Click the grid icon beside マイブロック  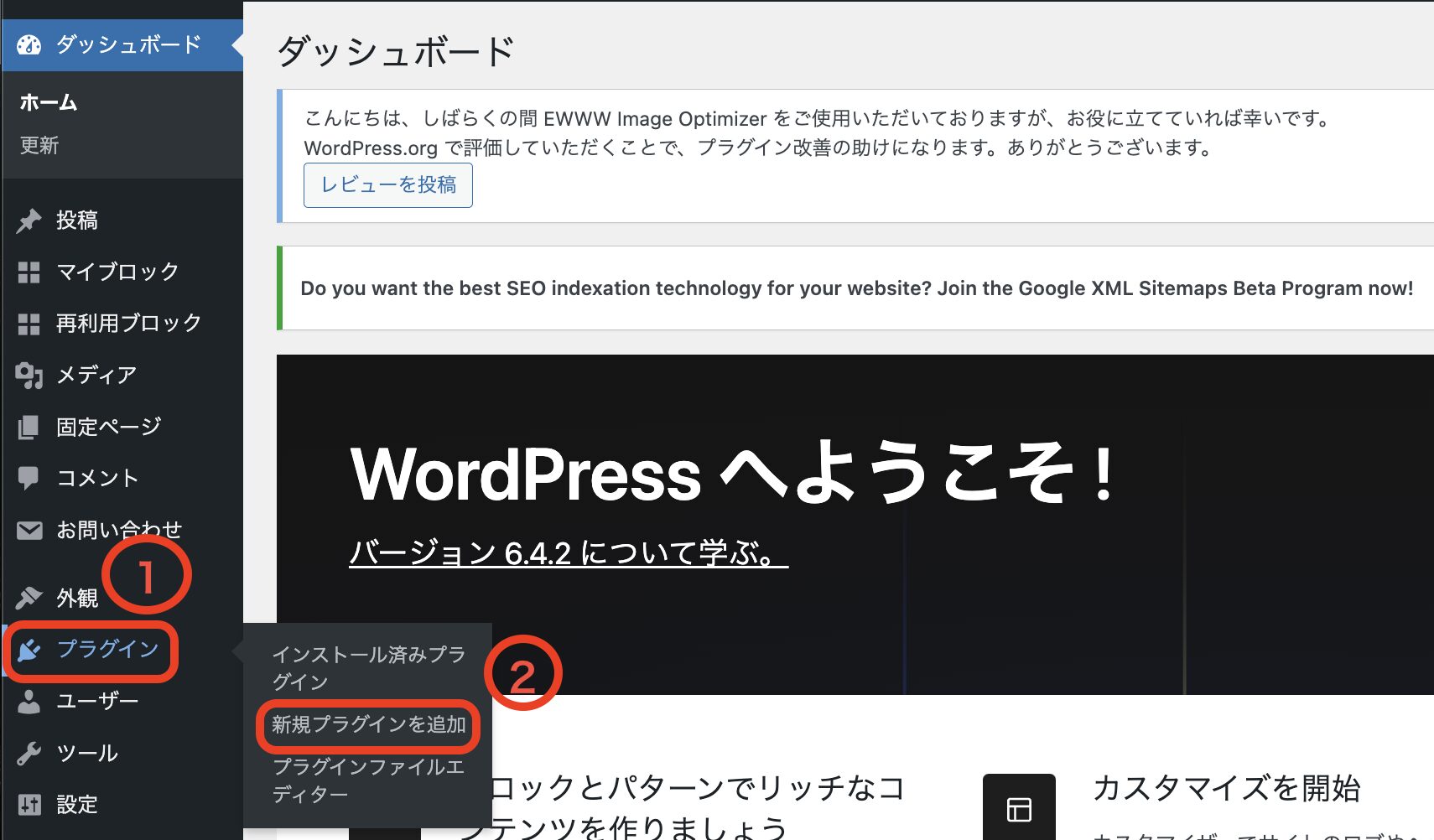click(x=29, y=272)
